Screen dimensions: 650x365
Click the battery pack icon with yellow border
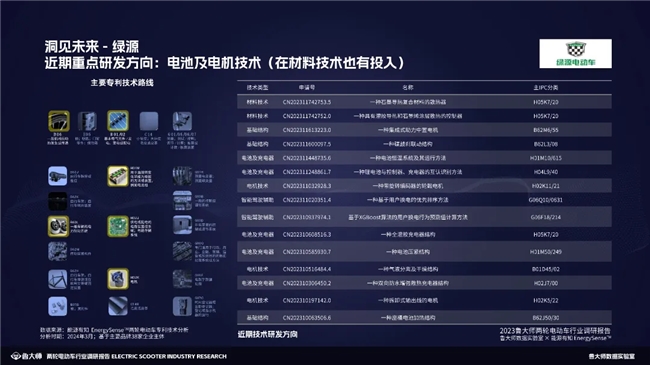click(118, 176)
